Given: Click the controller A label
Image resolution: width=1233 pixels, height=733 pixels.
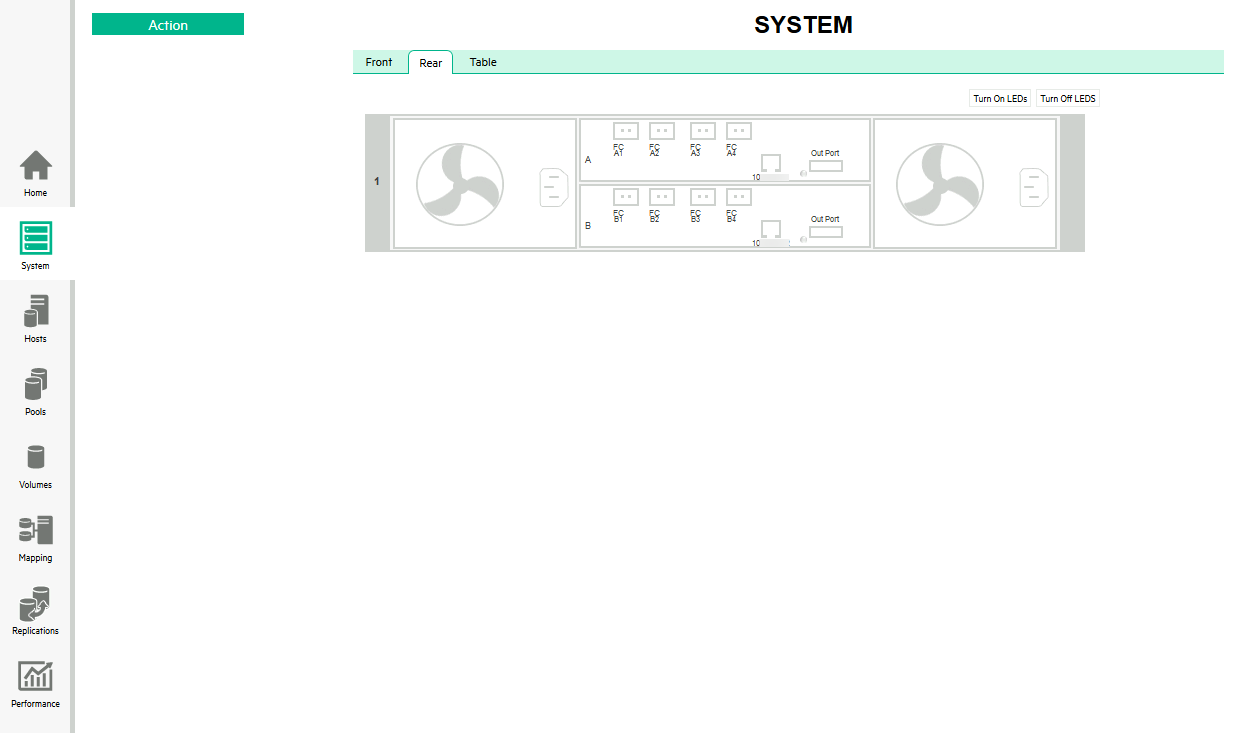Looking at the screenshot, I should click(588, 160).
